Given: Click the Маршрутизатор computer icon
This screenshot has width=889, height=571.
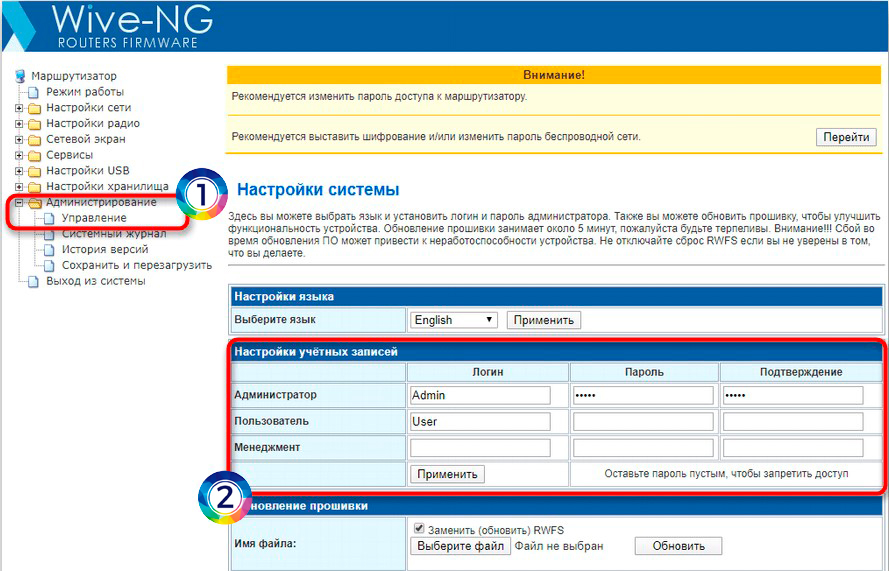Looking at the screenshot, I should click(x=20, y=76).
